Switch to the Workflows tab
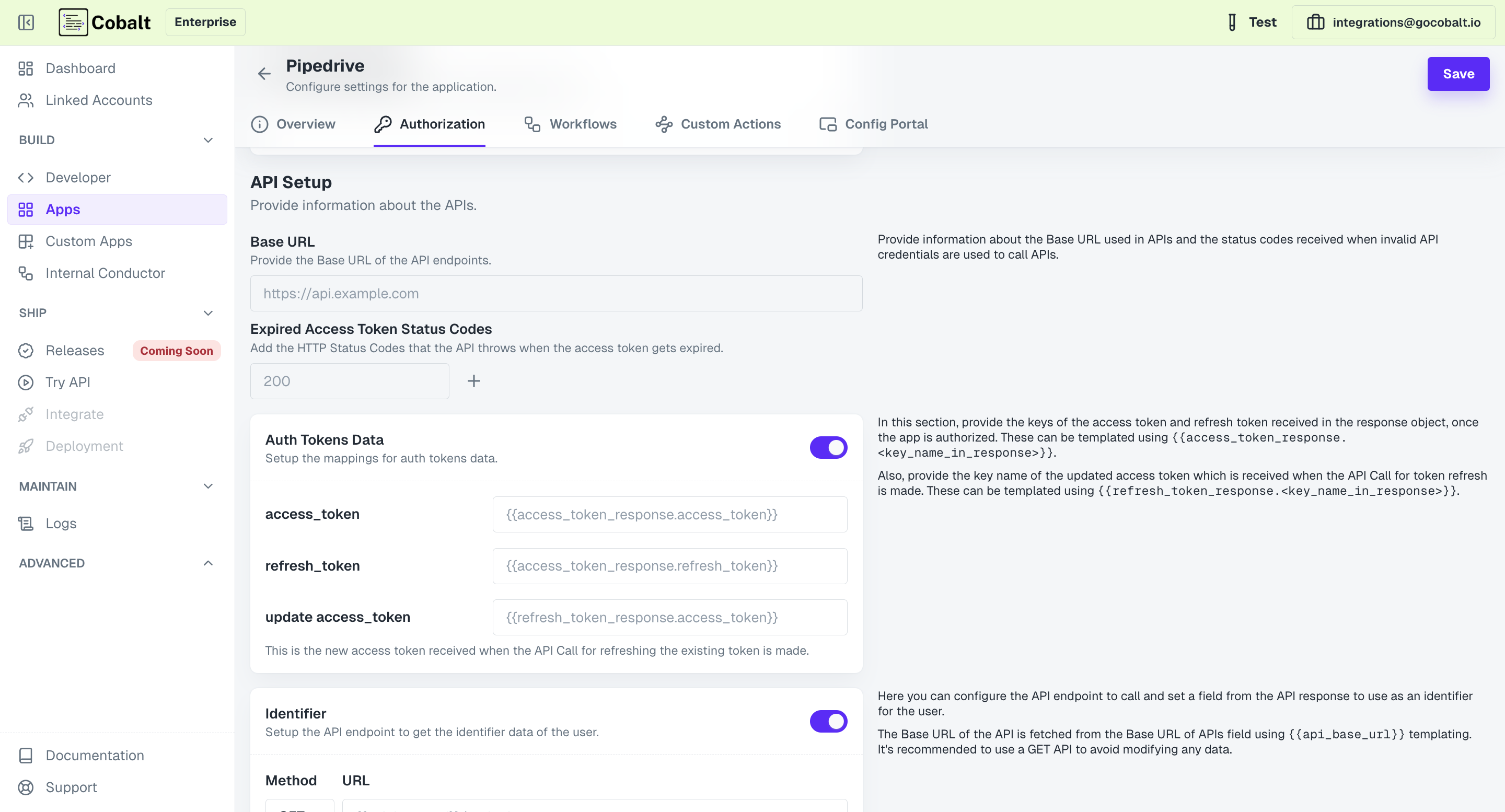This screenshot has height=812, width=1505. pos(570,124)
